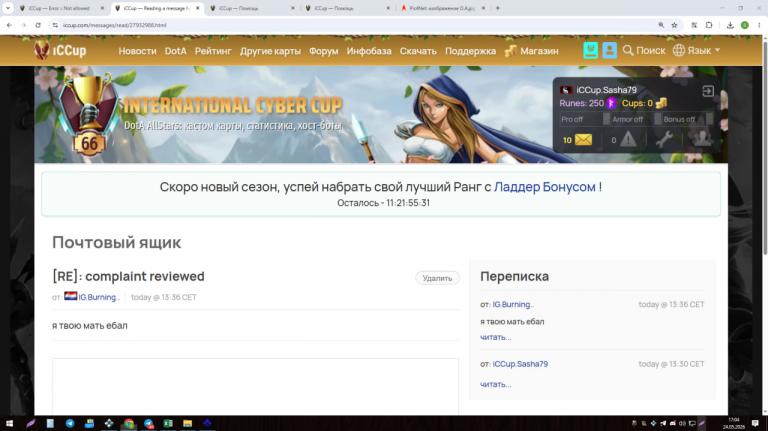Open Excel from the taskbar
The height and width of the screenshot is (431, 768).
click(x=168, y=423)
